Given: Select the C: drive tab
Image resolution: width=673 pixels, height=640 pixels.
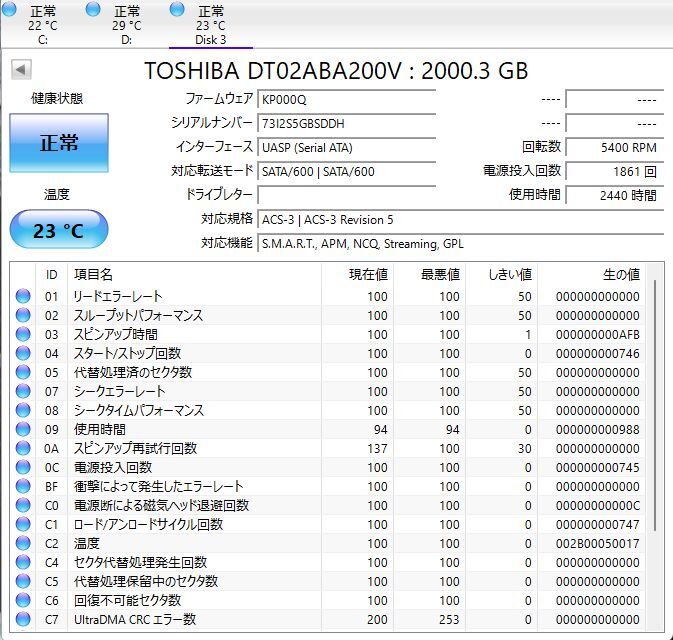Looking at the screenshot, I should [x=41, y=24].
